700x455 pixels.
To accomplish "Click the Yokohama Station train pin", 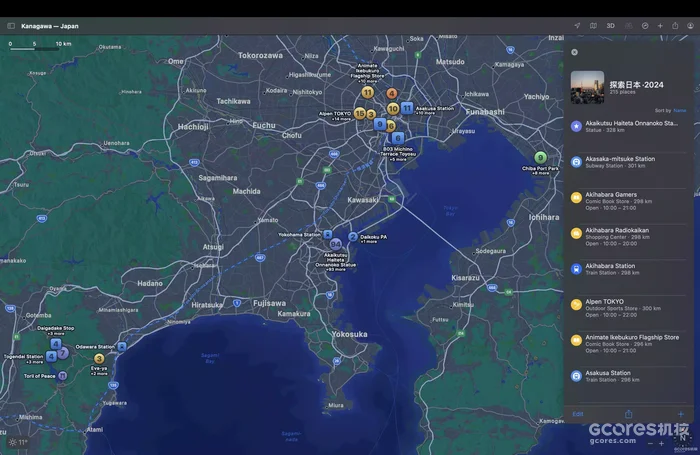I will click(x=328, y=234).
